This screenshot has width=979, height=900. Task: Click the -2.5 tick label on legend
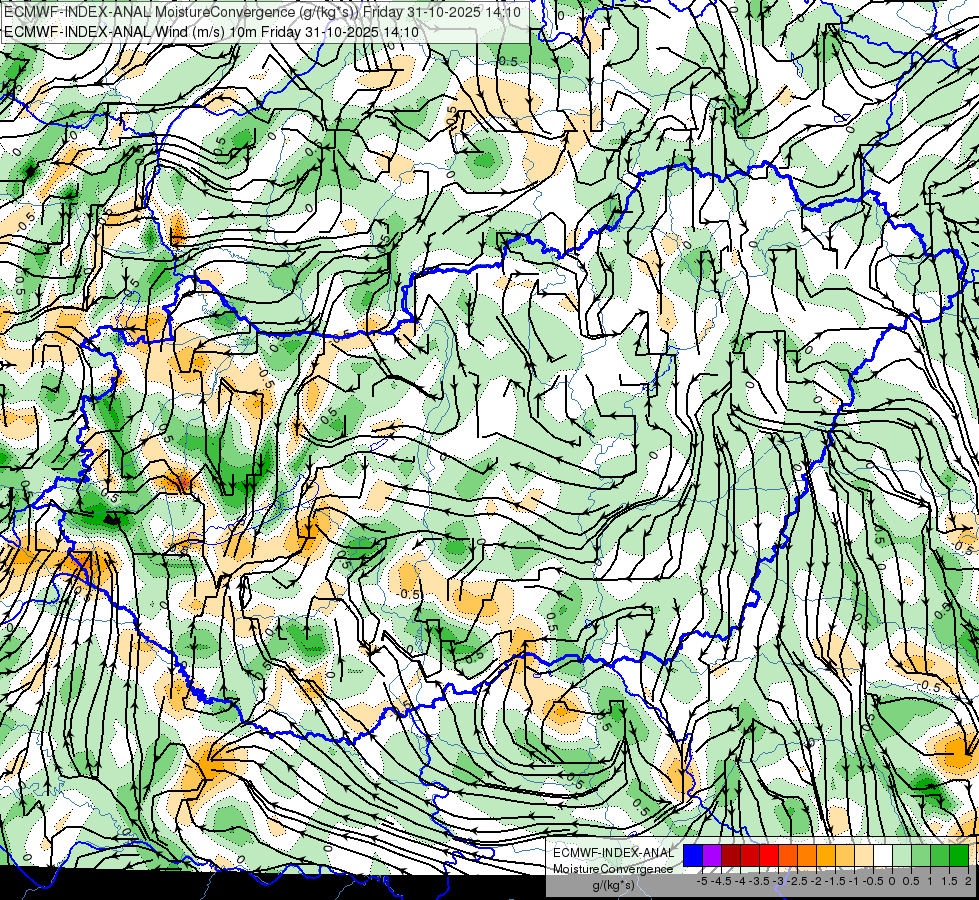[797, 881]
